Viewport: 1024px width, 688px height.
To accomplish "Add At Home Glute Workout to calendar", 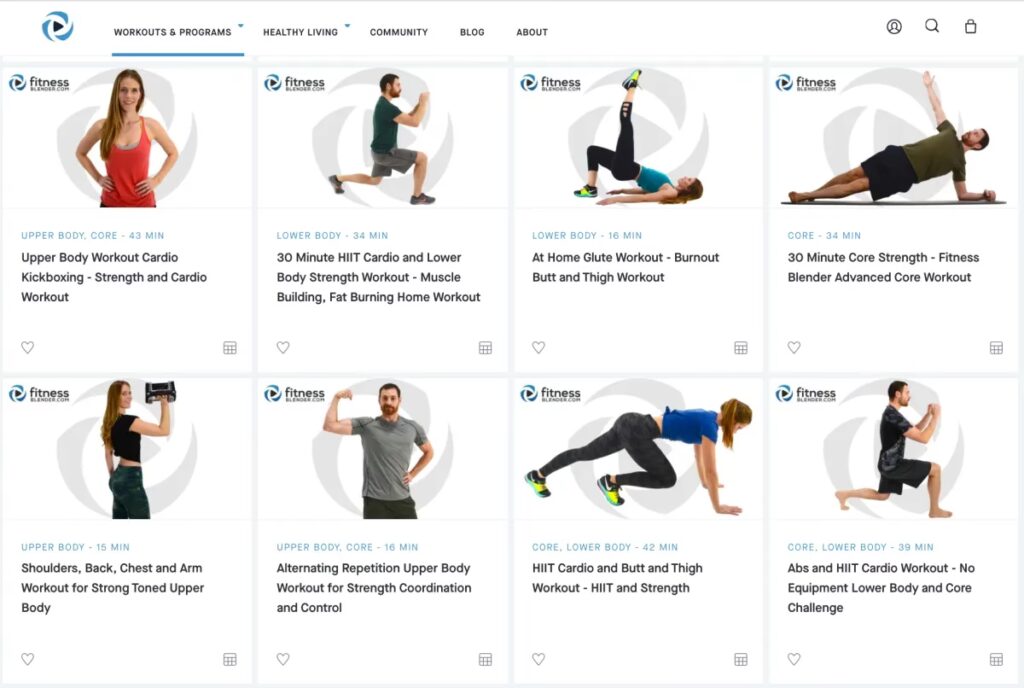I will (x=741, y=348).
